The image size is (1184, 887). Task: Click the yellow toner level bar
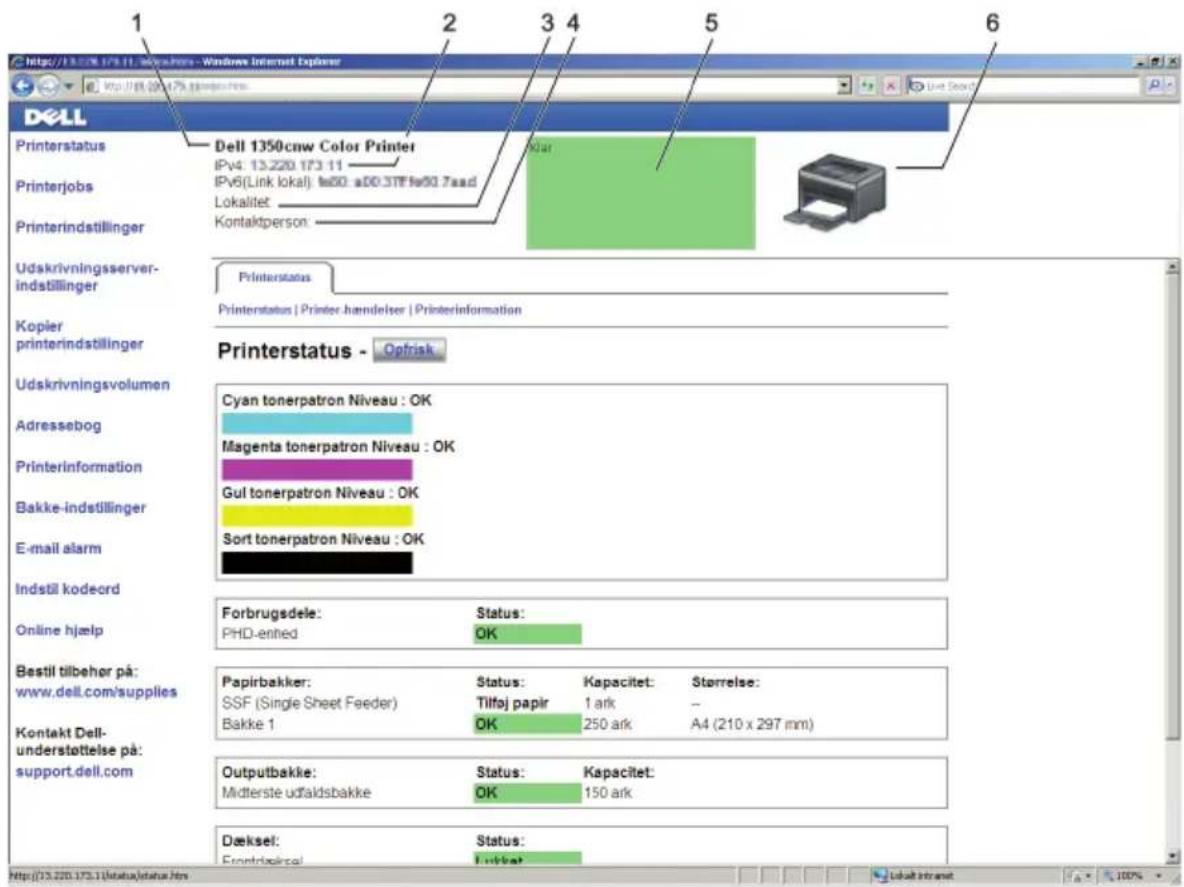point(317,516)
